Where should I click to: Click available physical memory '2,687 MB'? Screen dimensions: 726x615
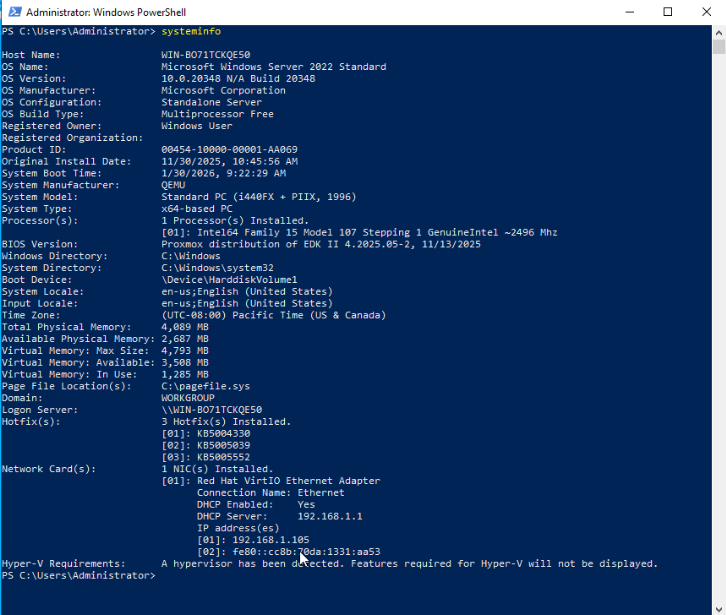185,339
